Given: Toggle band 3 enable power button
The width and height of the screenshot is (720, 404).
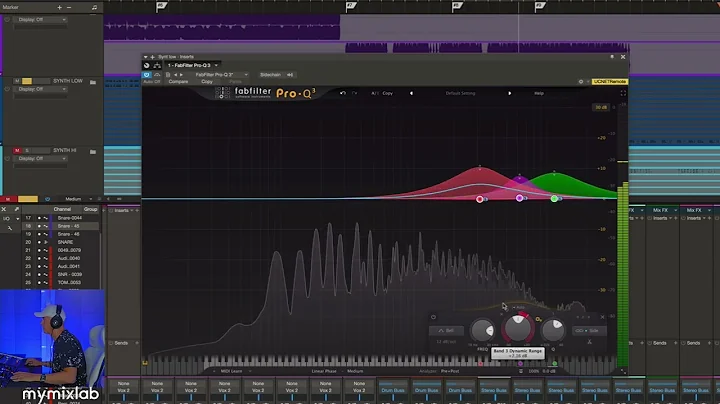Looking at the screenshot, I should tap(433, 317).
